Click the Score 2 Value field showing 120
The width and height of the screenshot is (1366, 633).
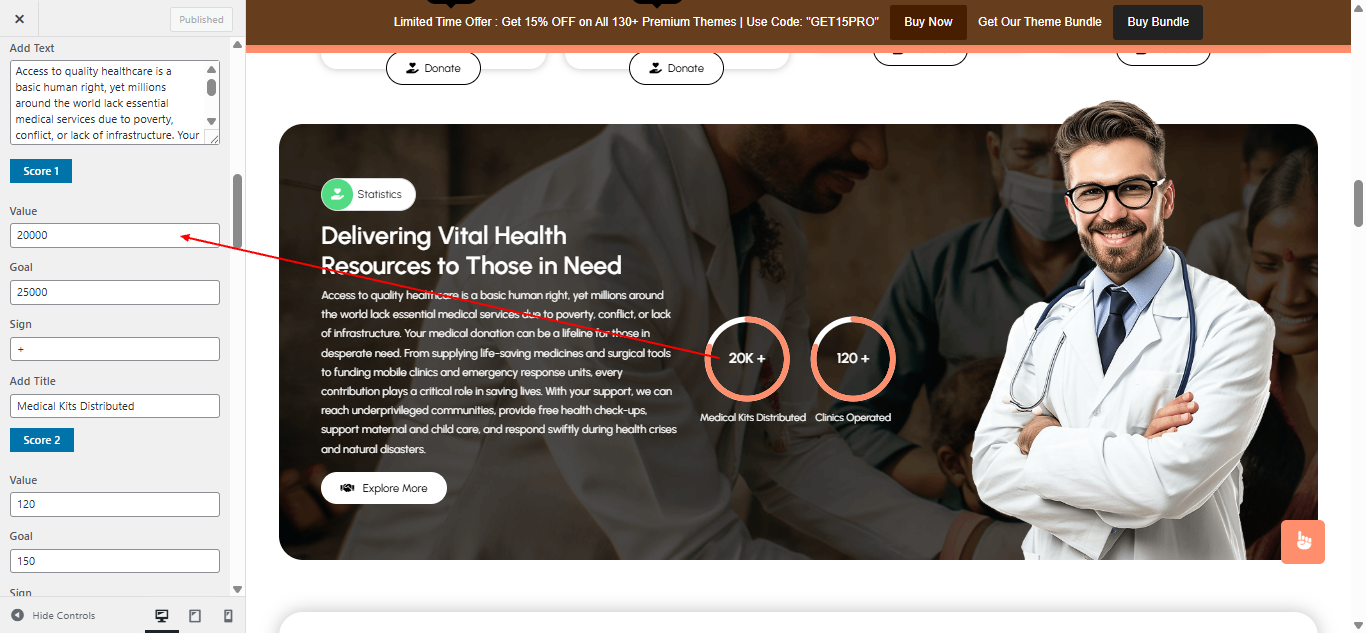click(115, 504)
